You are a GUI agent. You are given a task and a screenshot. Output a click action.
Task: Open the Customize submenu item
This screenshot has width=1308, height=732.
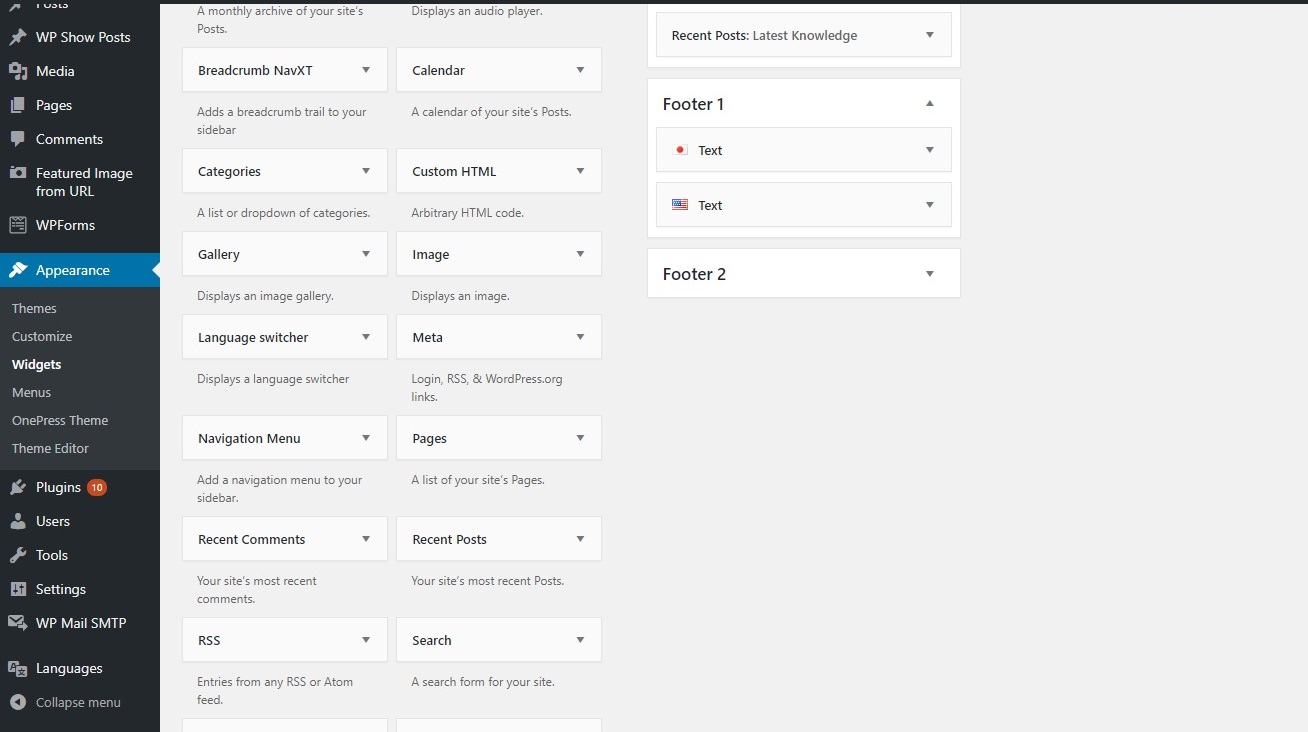click(x=42, y=336)
